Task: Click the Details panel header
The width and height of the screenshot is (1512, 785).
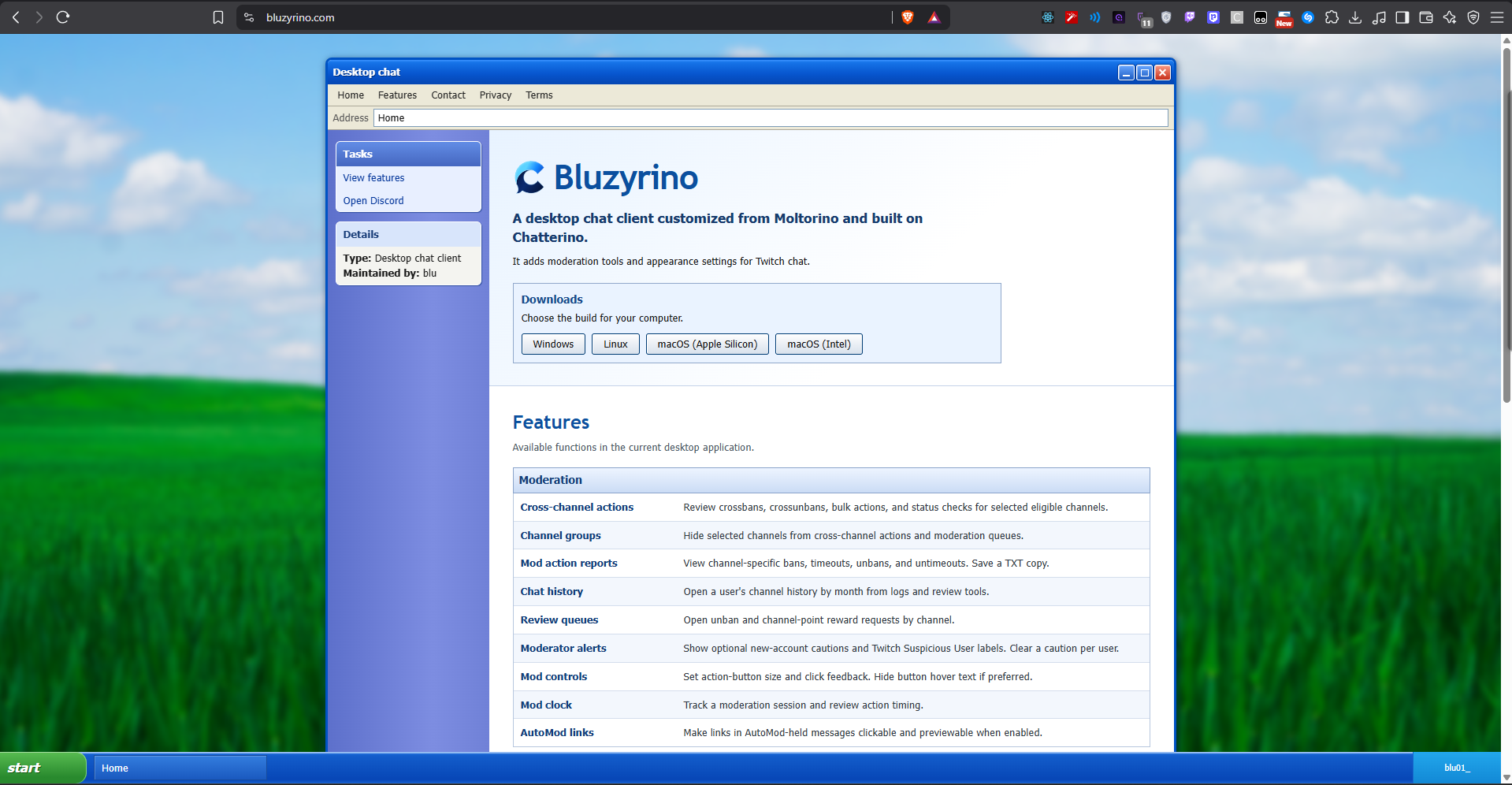Action: 408,235
